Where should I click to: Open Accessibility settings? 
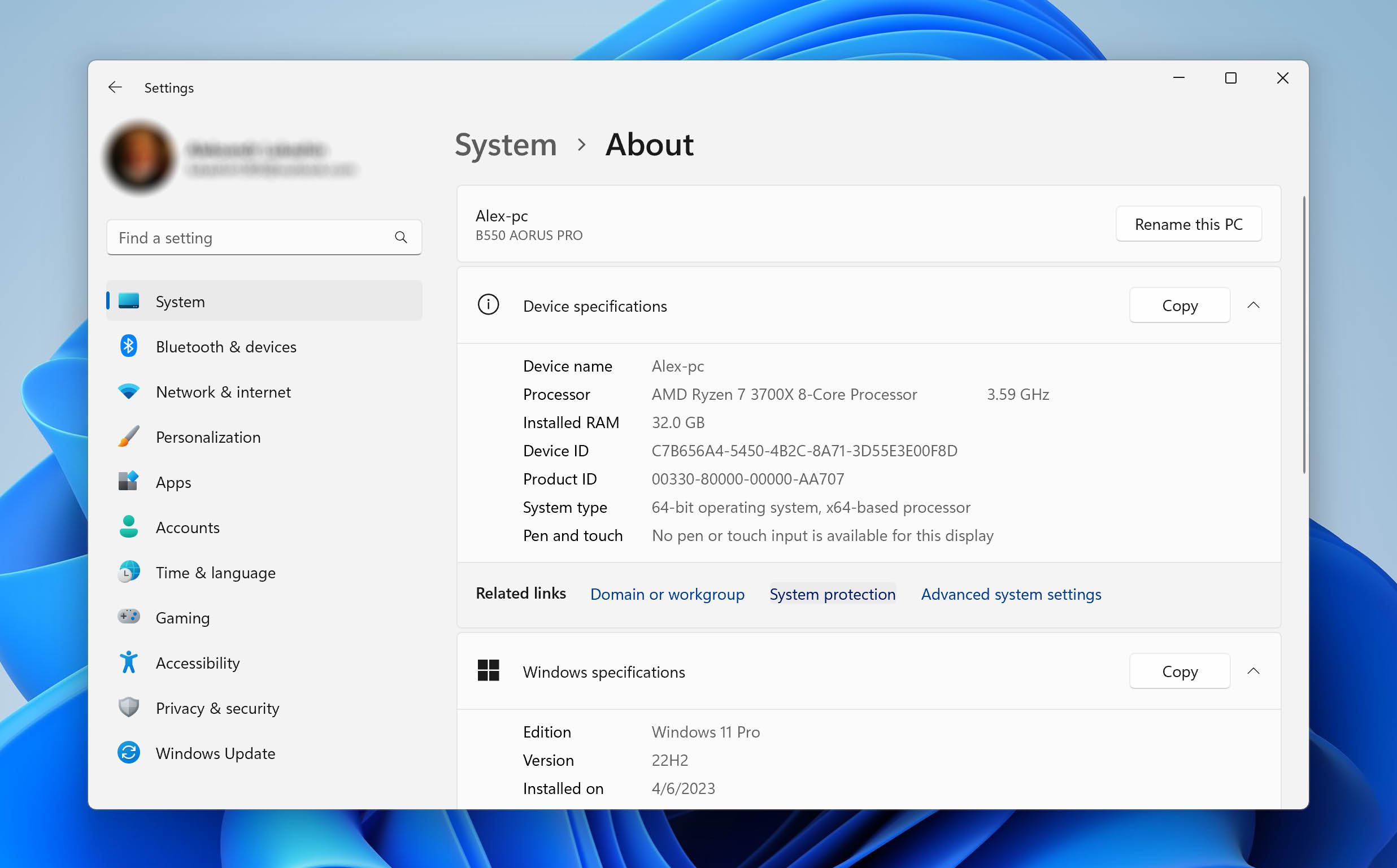[x=264, y=662]
